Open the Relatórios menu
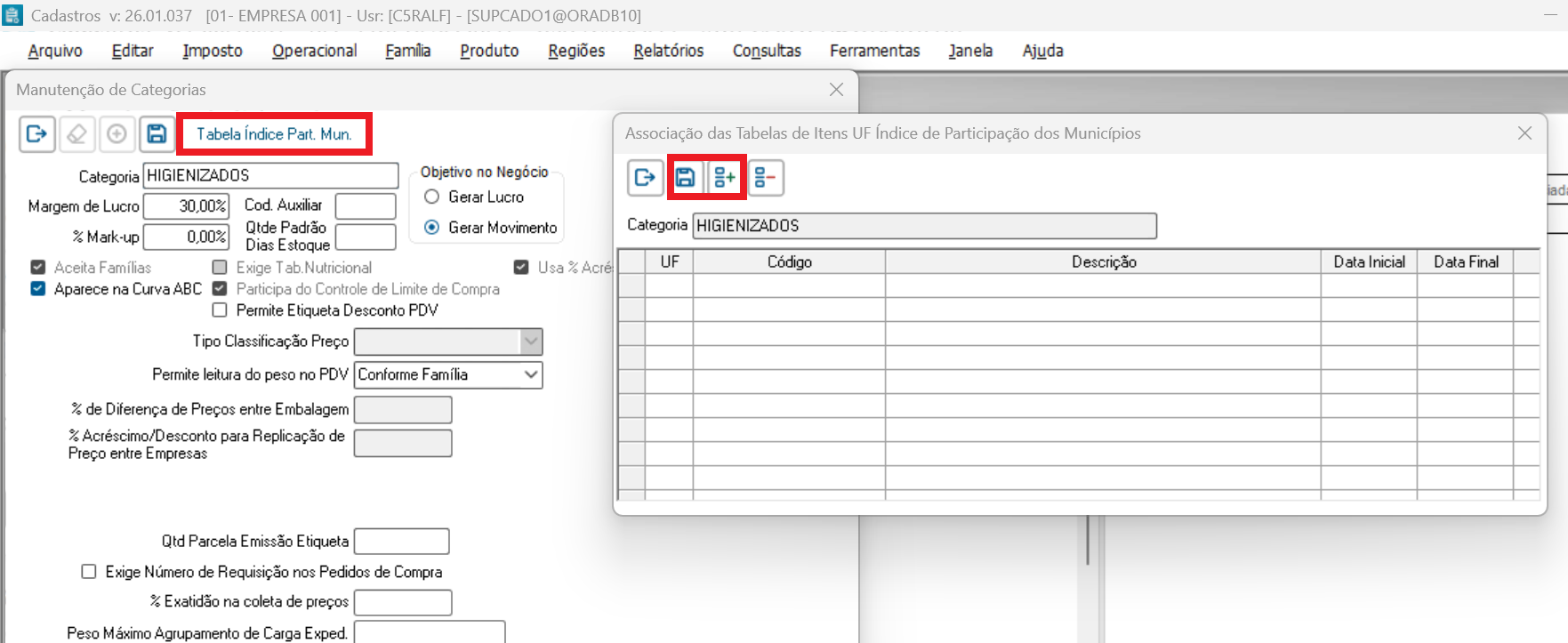The width and height of the screenshot is (1568, 643). (x=669, y=51)
